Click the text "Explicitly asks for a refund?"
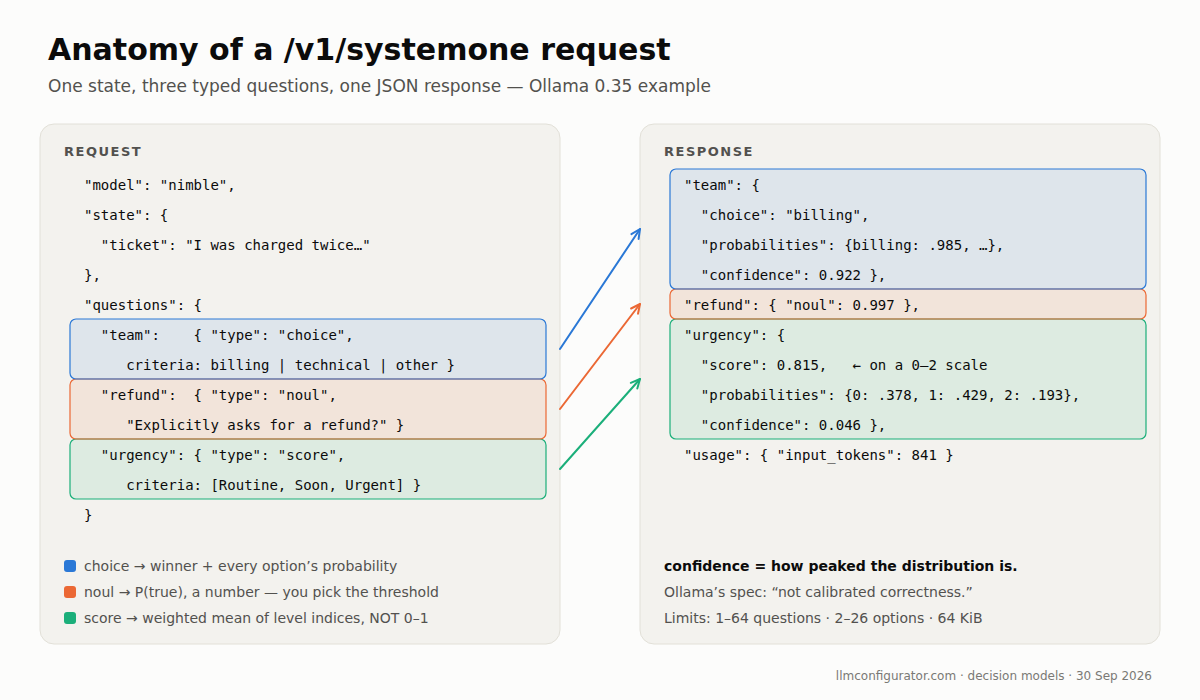The width and height of the screenshot is (1200, 700). tap(265, 425)
